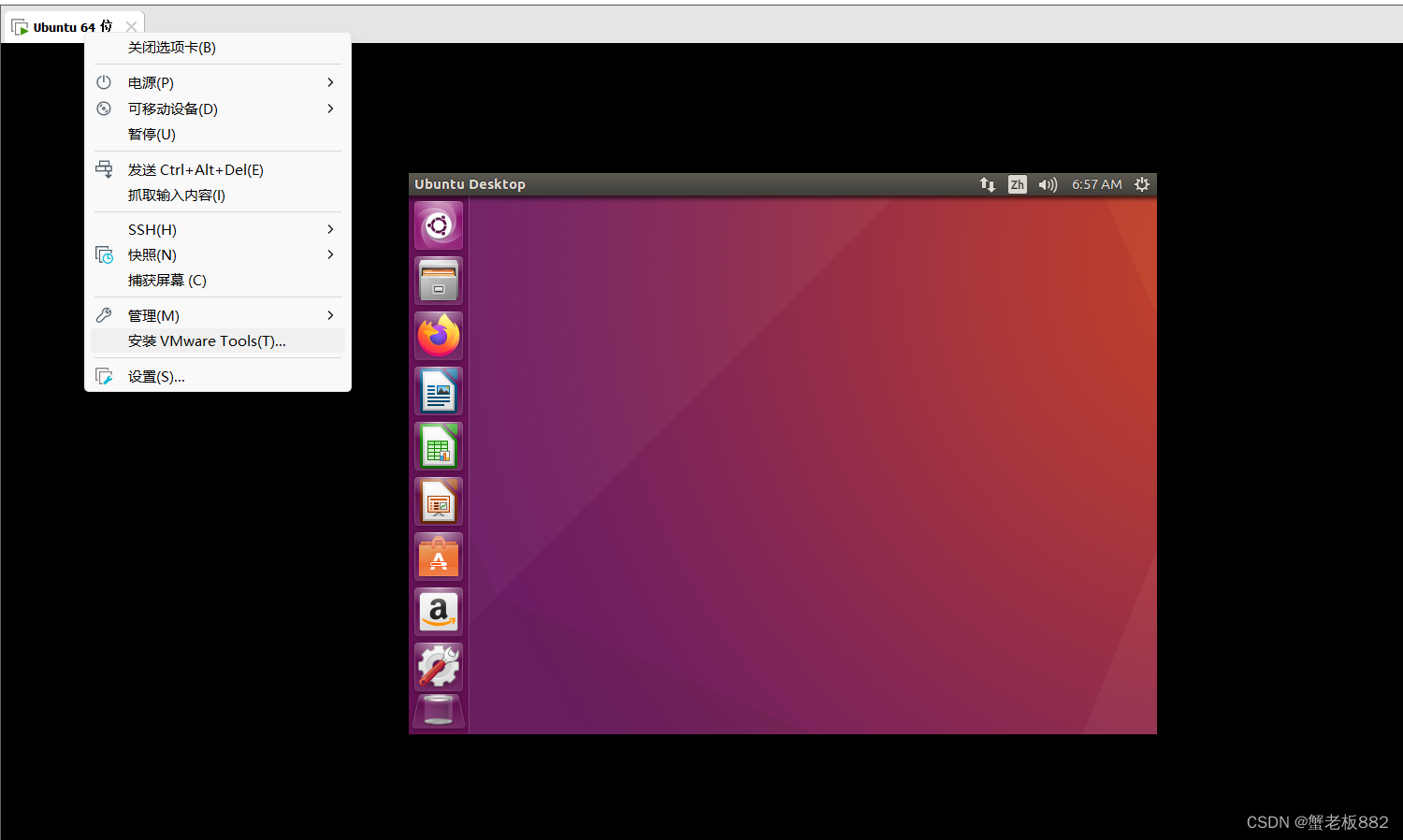Click the settings icon beside 设置(S)...
The image size is (1403, 840).
[x=104, y=376]
